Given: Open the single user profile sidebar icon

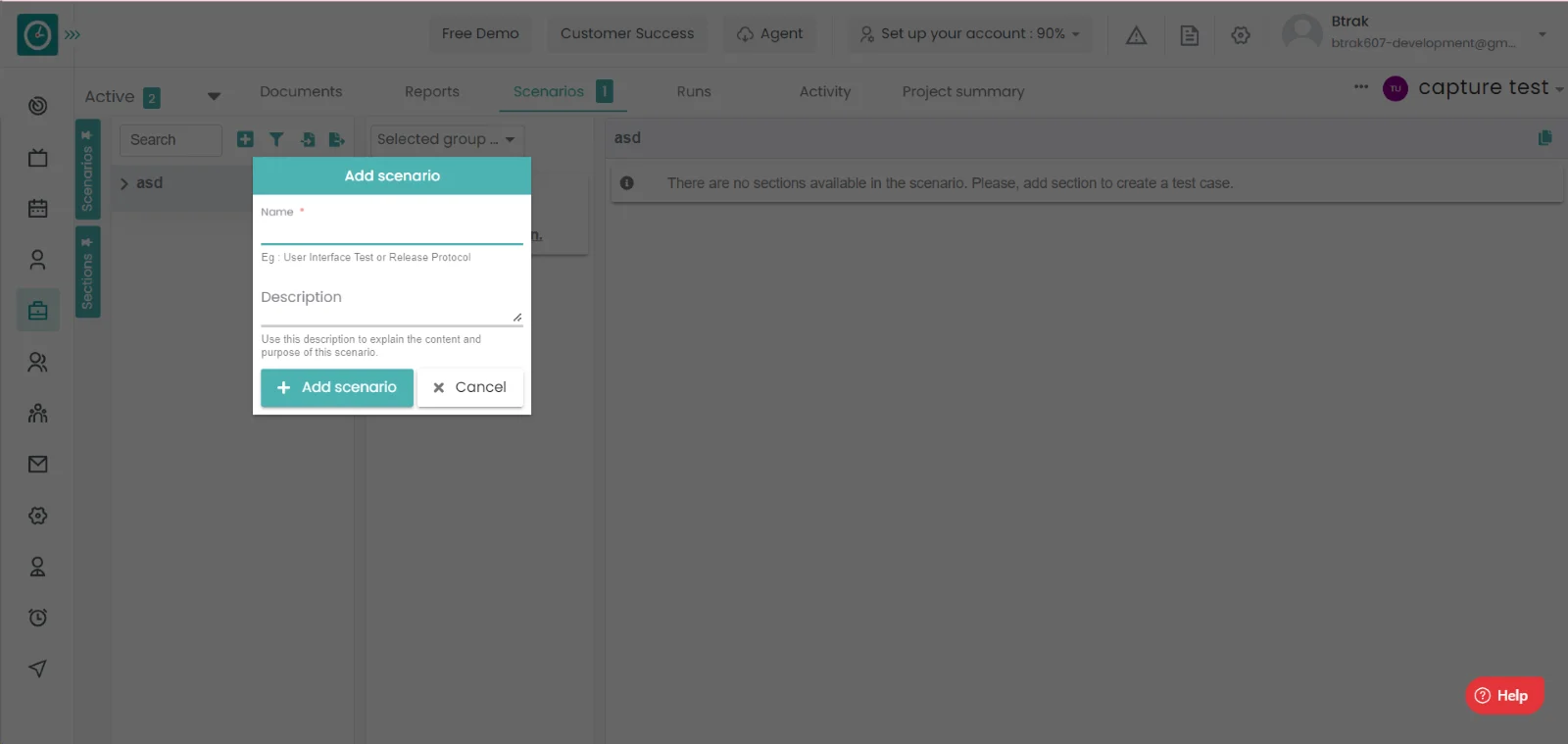Looking at the screenshot, I should pos(38,260).
